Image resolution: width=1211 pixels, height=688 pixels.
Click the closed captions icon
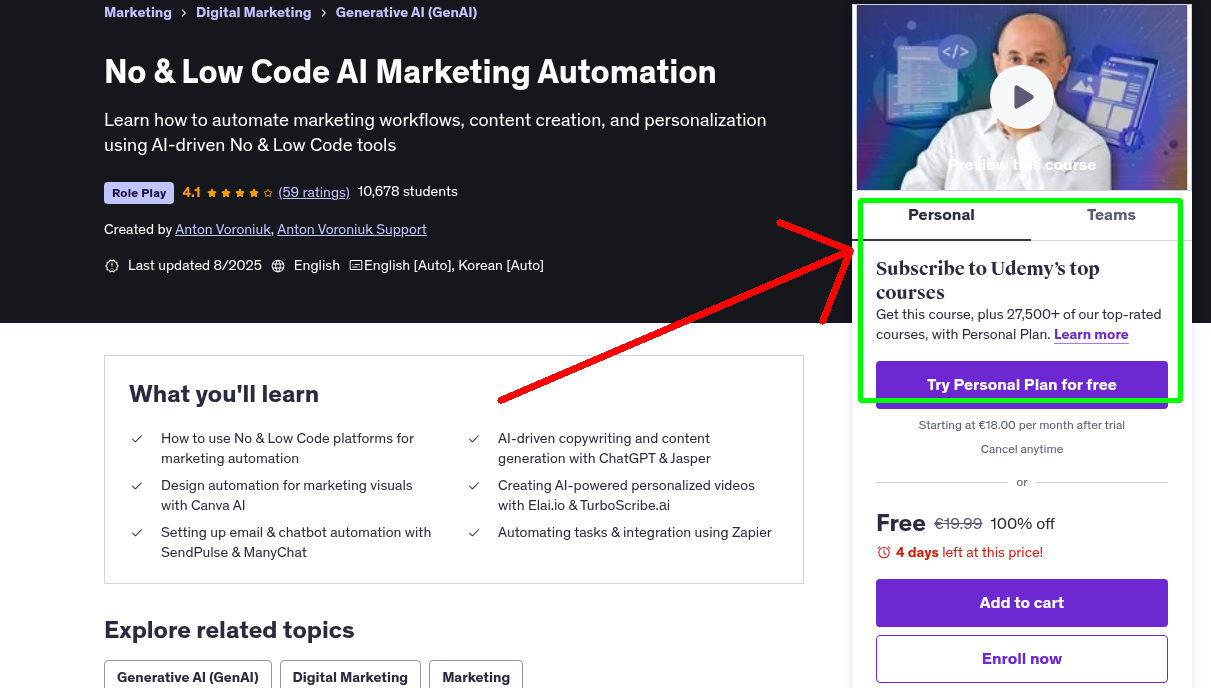pyautogui.click(x=356, y=266)
